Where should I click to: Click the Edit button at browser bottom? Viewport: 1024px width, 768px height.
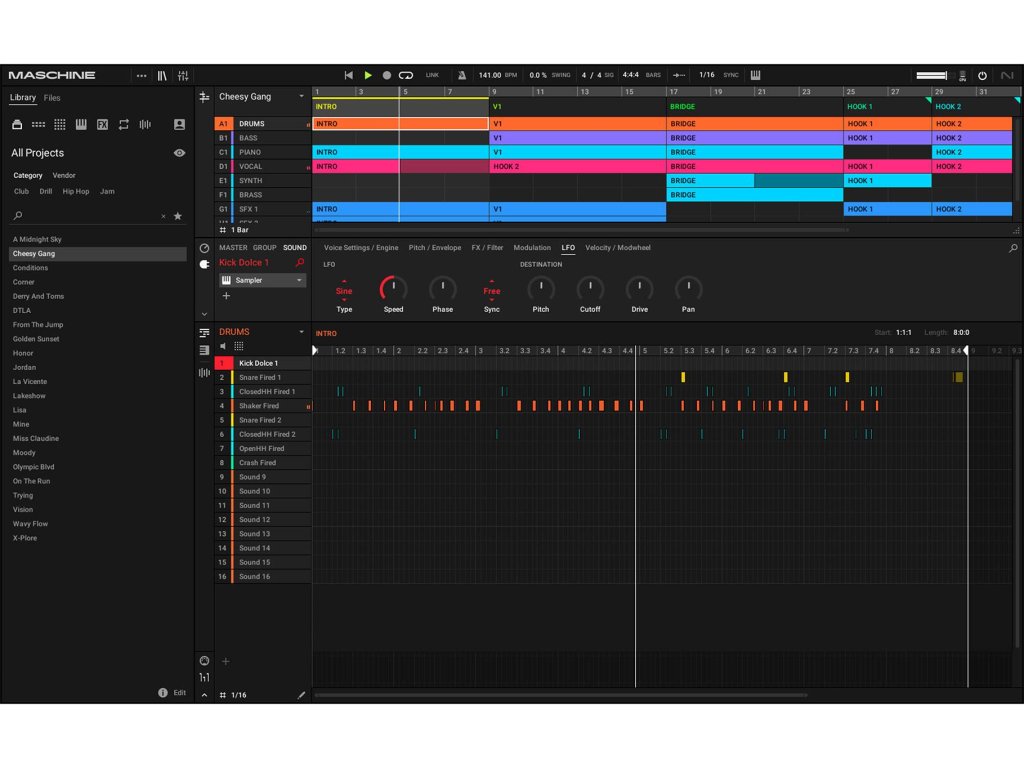tap(180, 693)
